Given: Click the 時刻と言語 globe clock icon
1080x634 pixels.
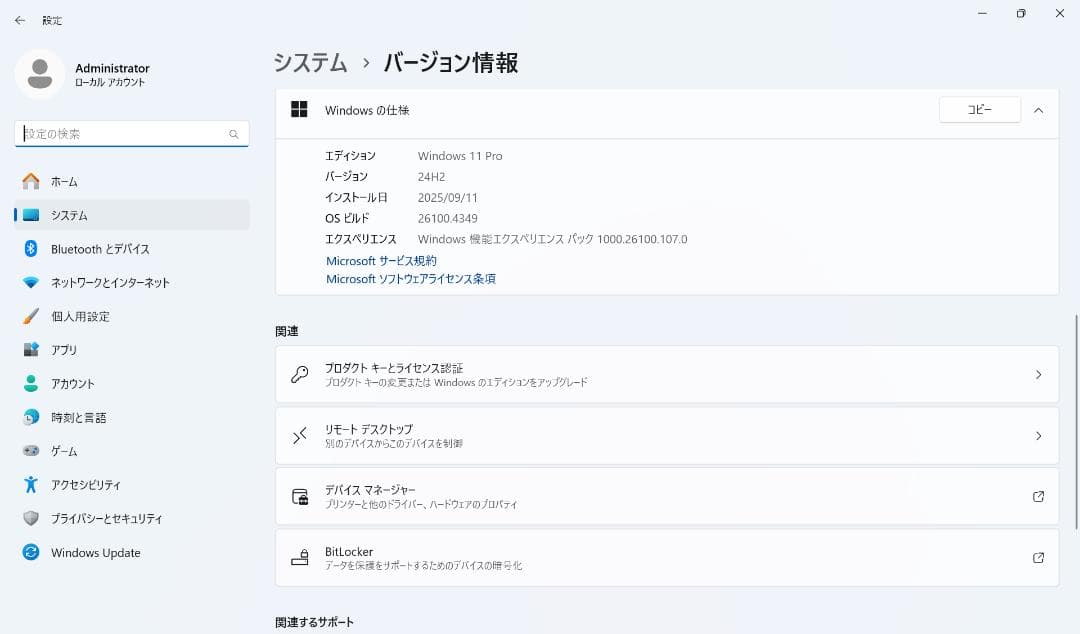Looking at the screenshot, I should pyautogui.click(x=31, y=417).
